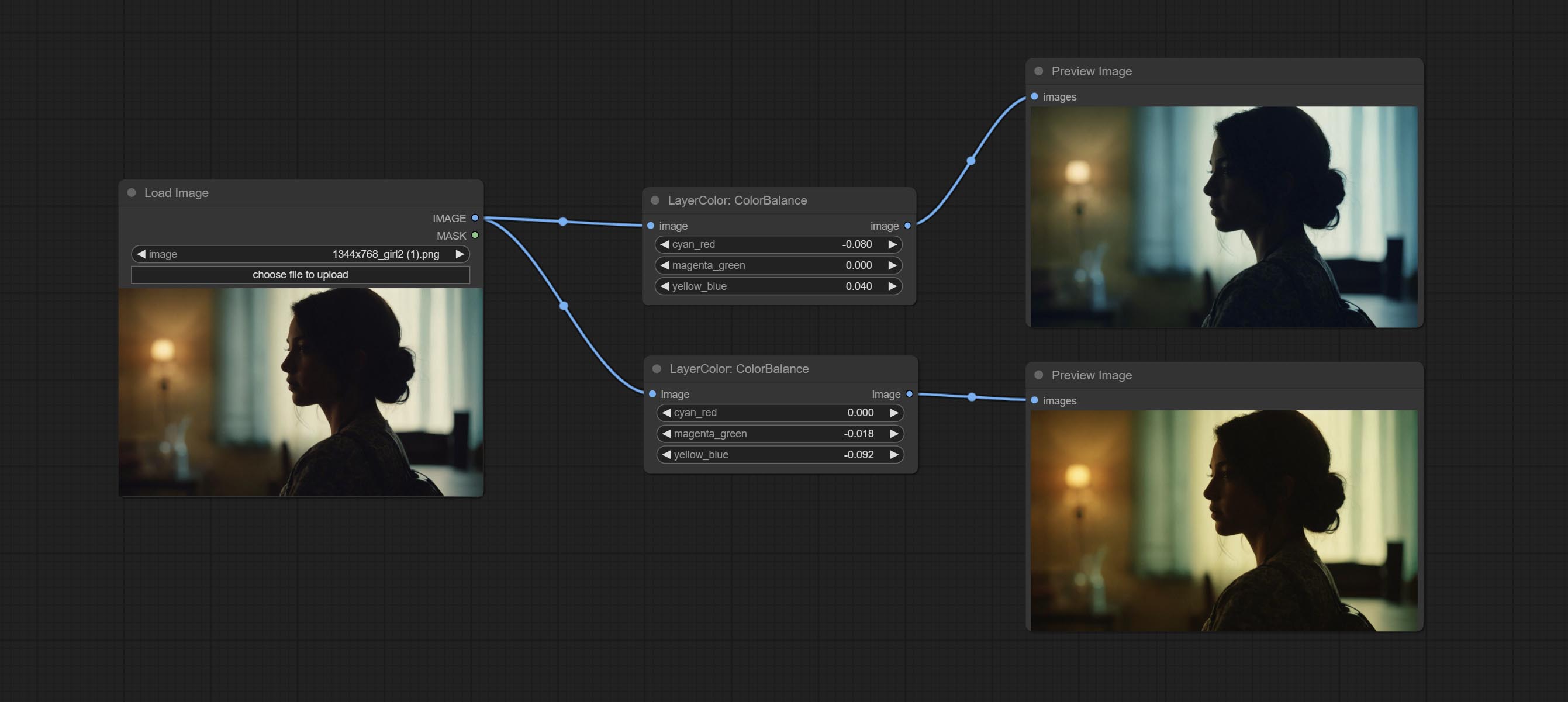Click bottom Preview Image images input socket
This screenshot has width=1568, height=702.
(1034, 400)
